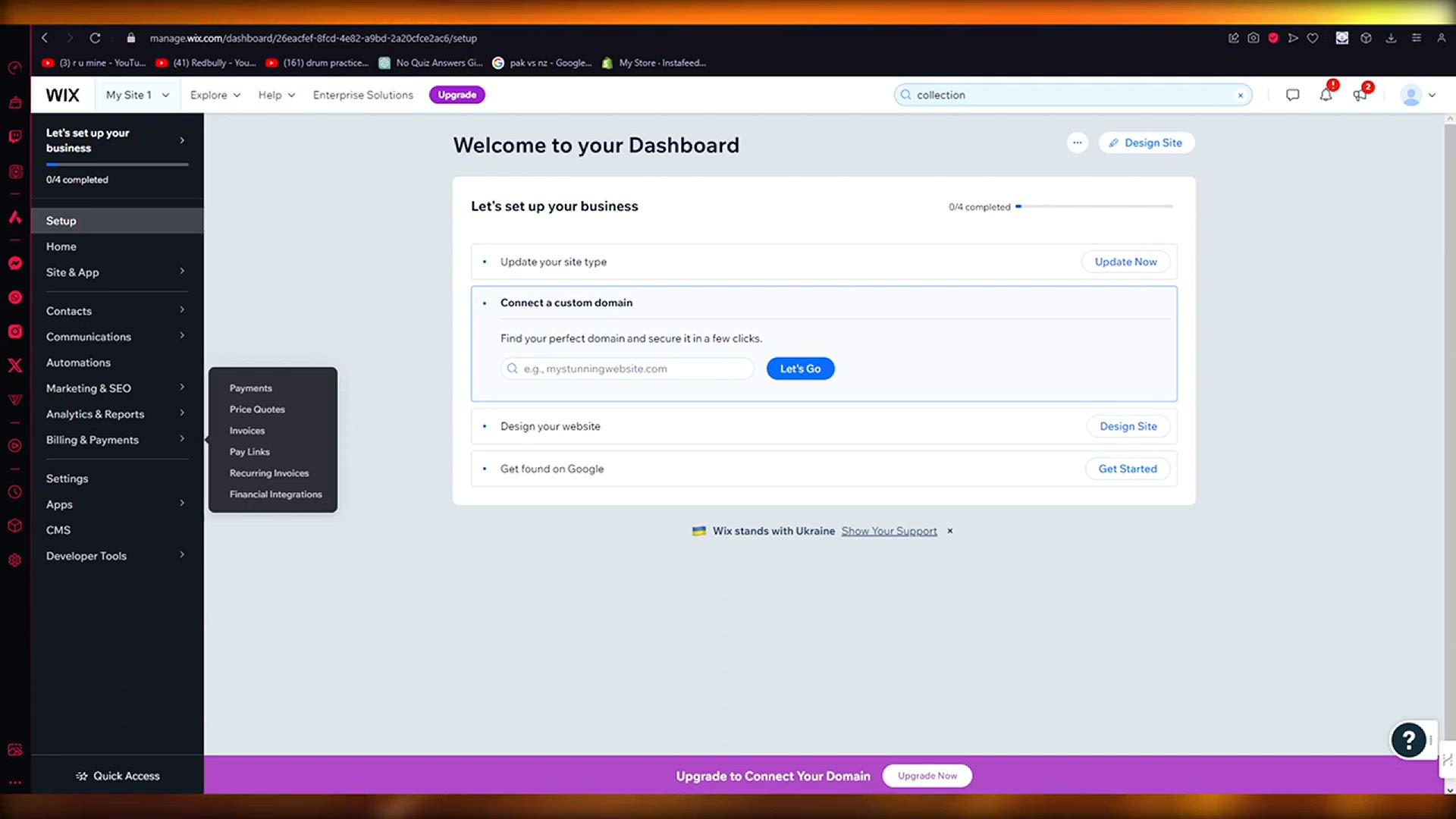
Task: Open the announcements megaphone icon
Action: point(1360,95)
